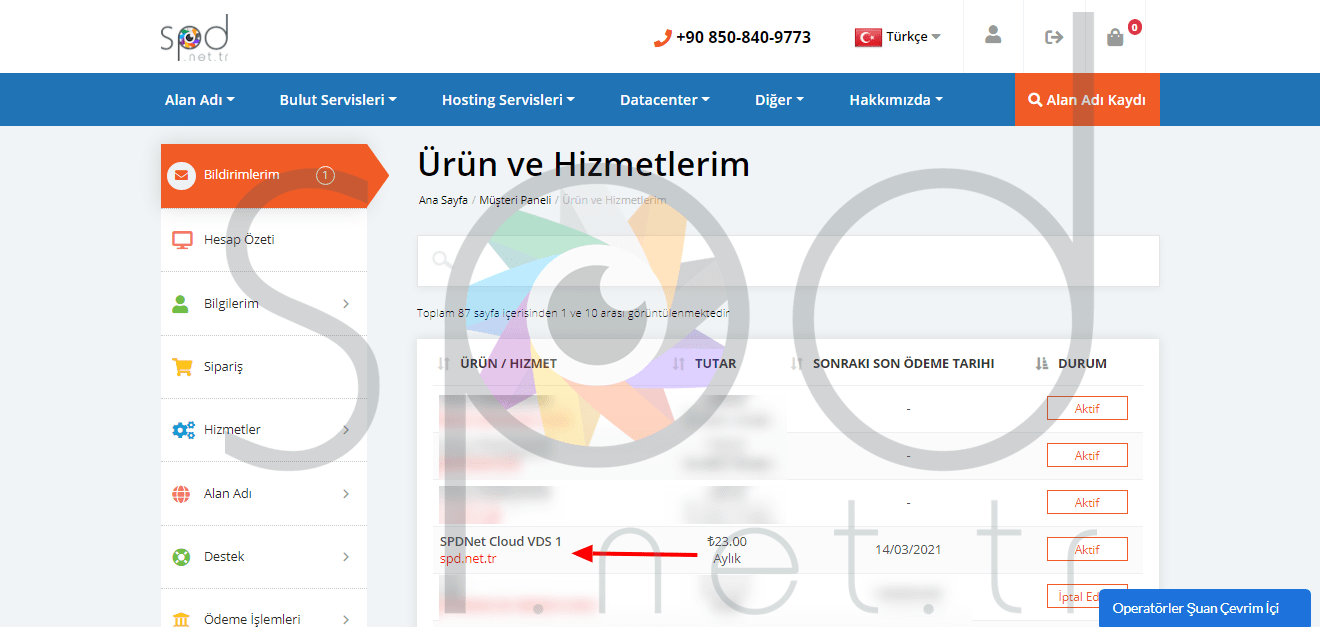Expand the Hosting Servisleri menu
The width and height of the screenshot is (1320, 627).
508,99
